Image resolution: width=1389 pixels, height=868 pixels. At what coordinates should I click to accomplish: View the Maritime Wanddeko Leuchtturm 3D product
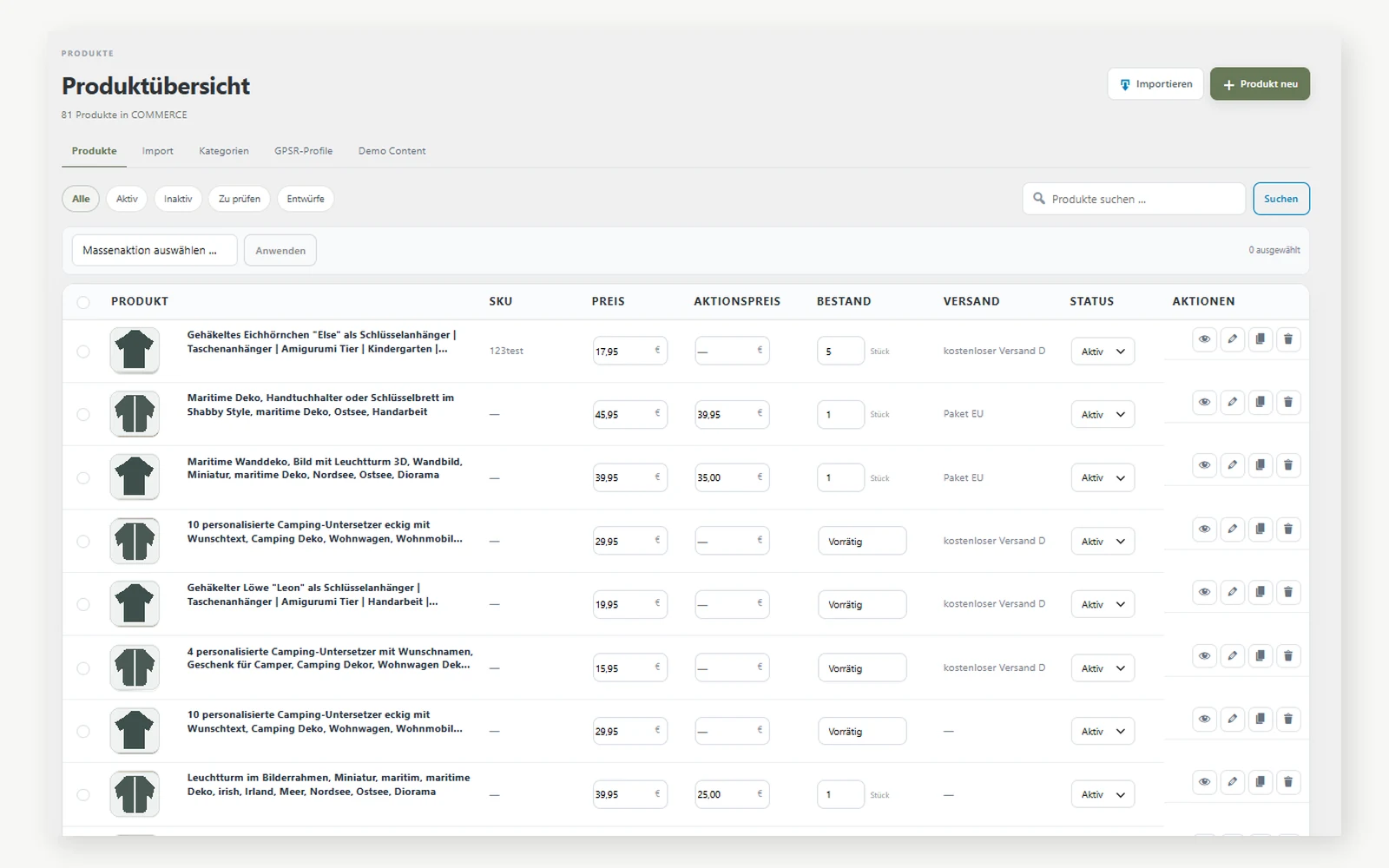pyautogui.click(x=1204, y=465)
